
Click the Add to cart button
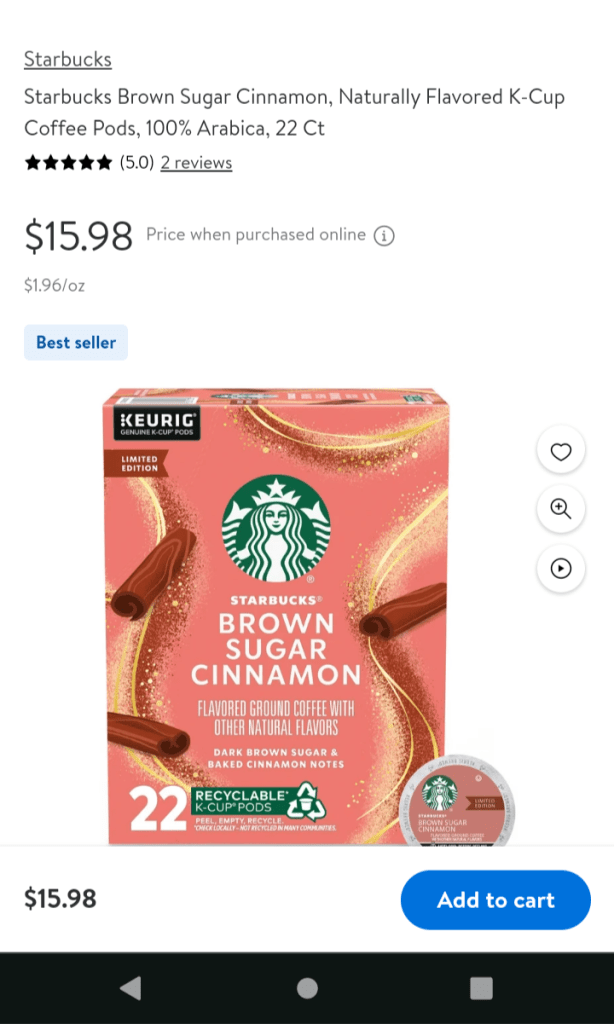click(495, 900)
